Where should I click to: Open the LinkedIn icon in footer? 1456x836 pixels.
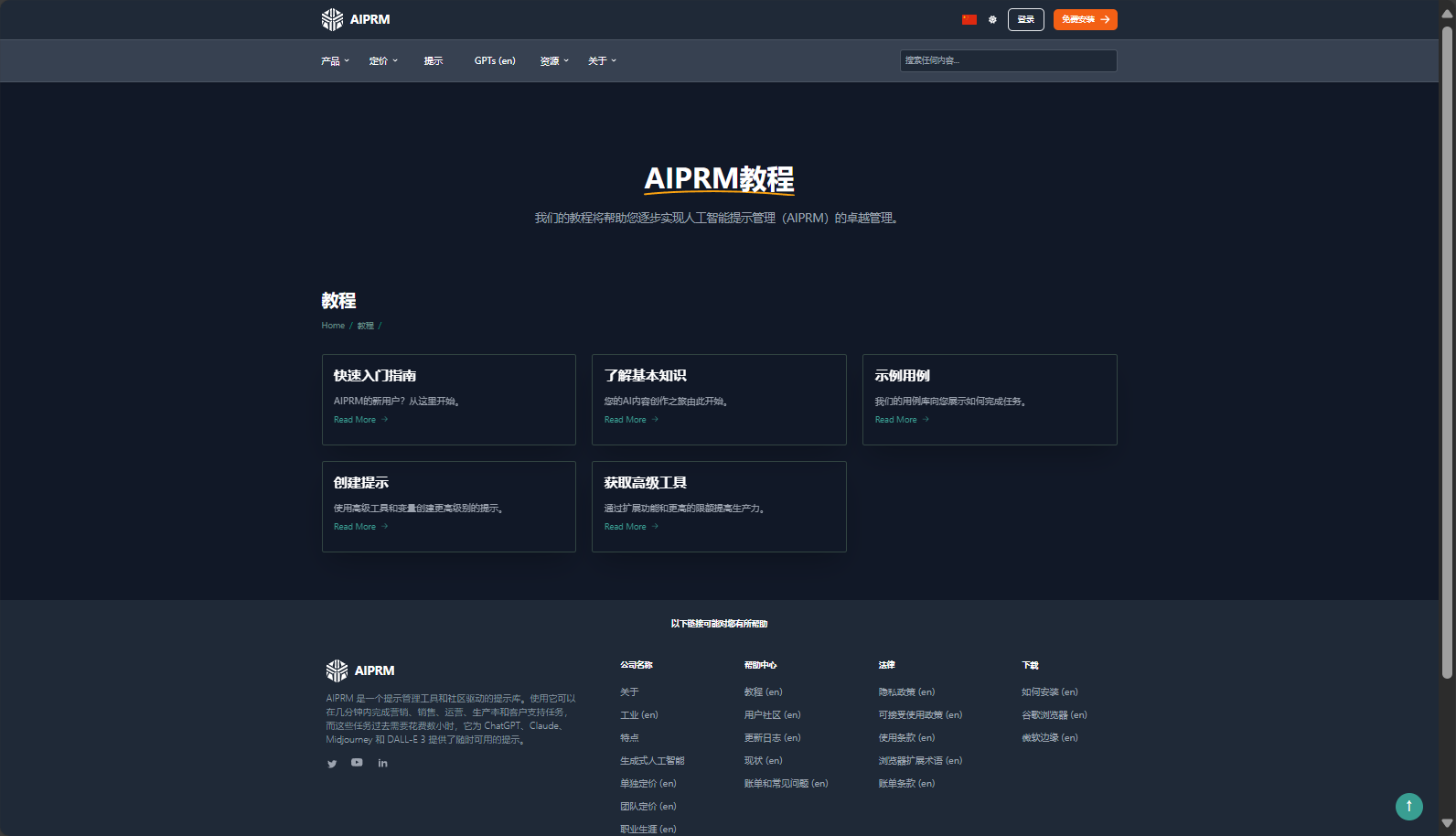tap(382, 763)
